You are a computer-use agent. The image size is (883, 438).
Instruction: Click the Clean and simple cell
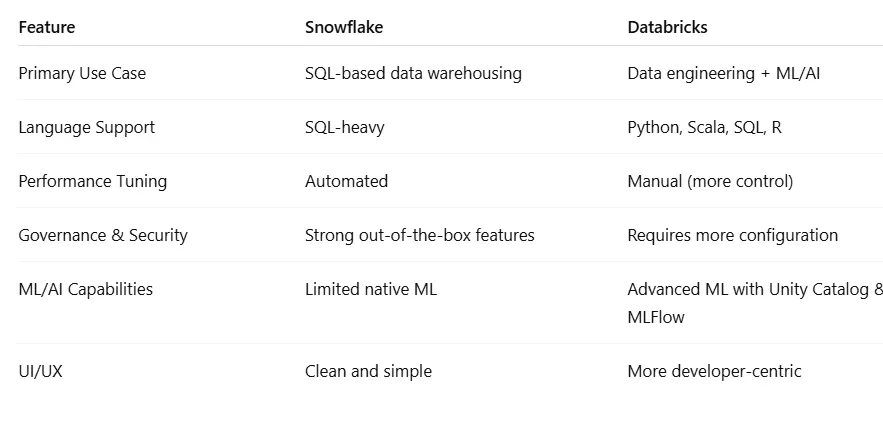pos(368,372)
